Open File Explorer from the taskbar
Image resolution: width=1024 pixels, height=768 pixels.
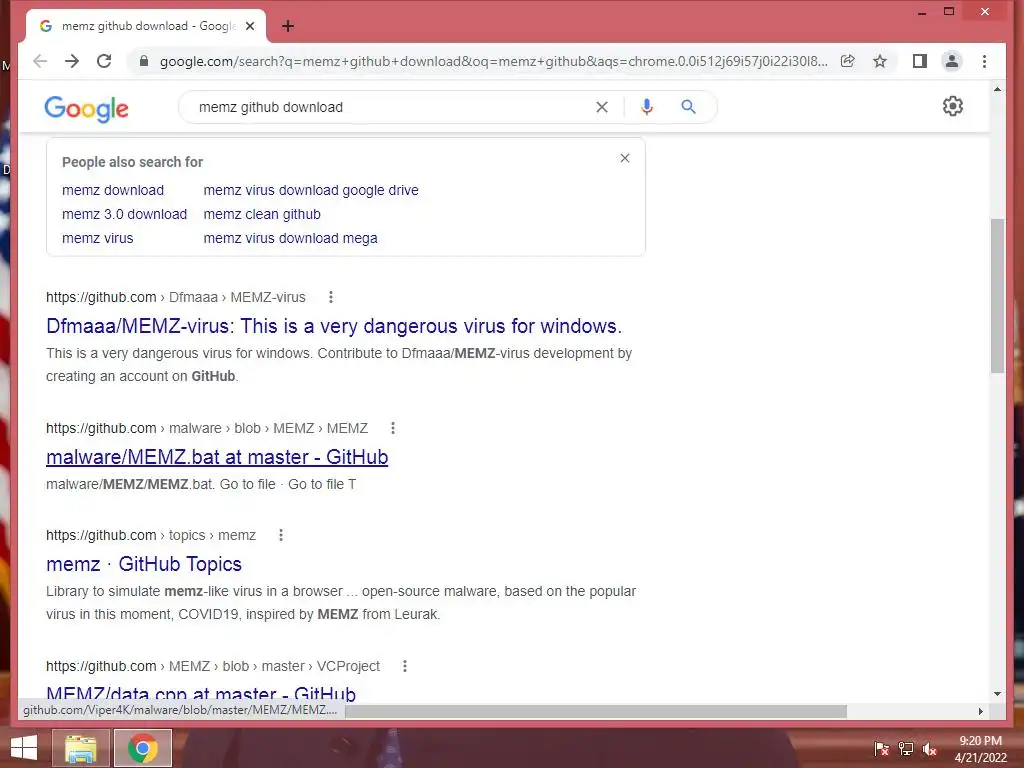coord(80,748)
